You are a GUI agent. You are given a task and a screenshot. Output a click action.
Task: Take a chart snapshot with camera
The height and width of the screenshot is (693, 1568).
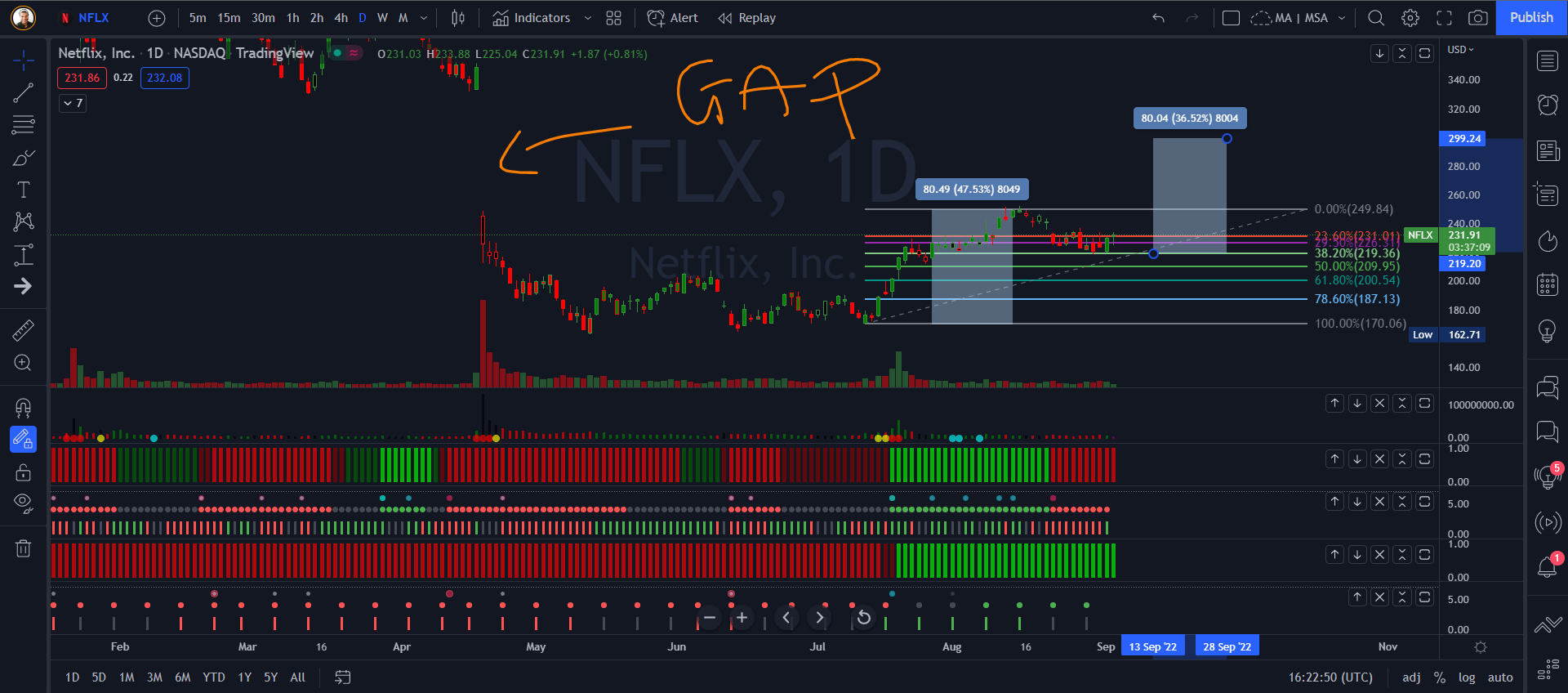[1478, 18]
